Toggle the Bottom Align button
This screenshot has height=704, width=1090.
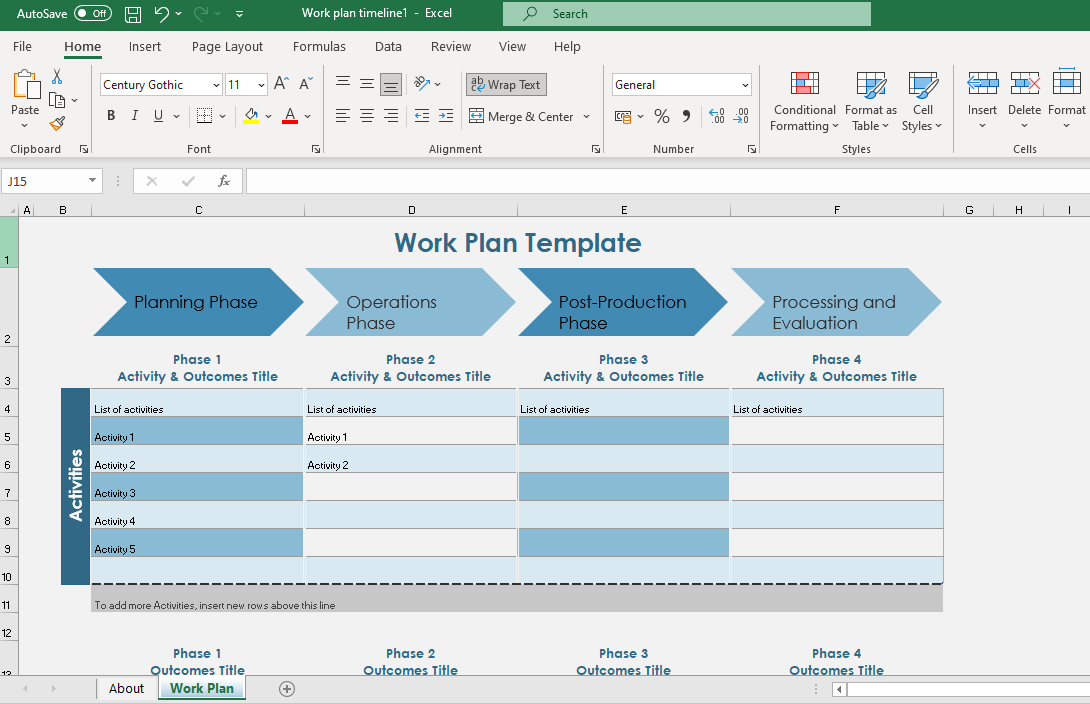pos(391,84)
